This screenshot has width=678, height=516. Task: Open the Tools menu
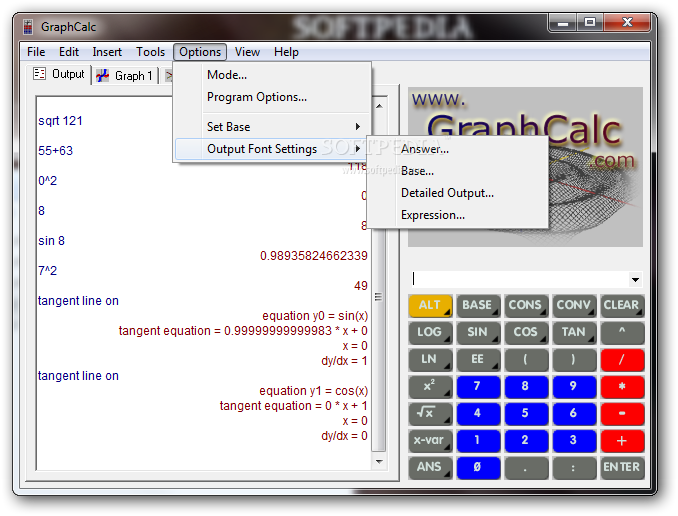[x=150, y=52]
